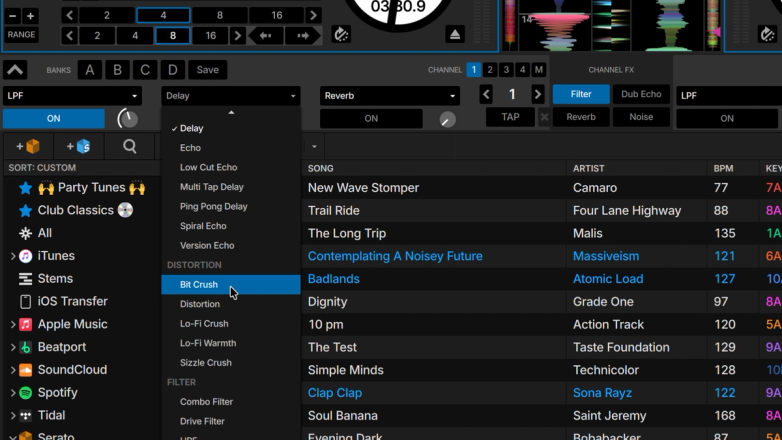Assign FX to channel 2
Image resolution: width=782 pixels, height=440 pixels.
tap(490, 70)
